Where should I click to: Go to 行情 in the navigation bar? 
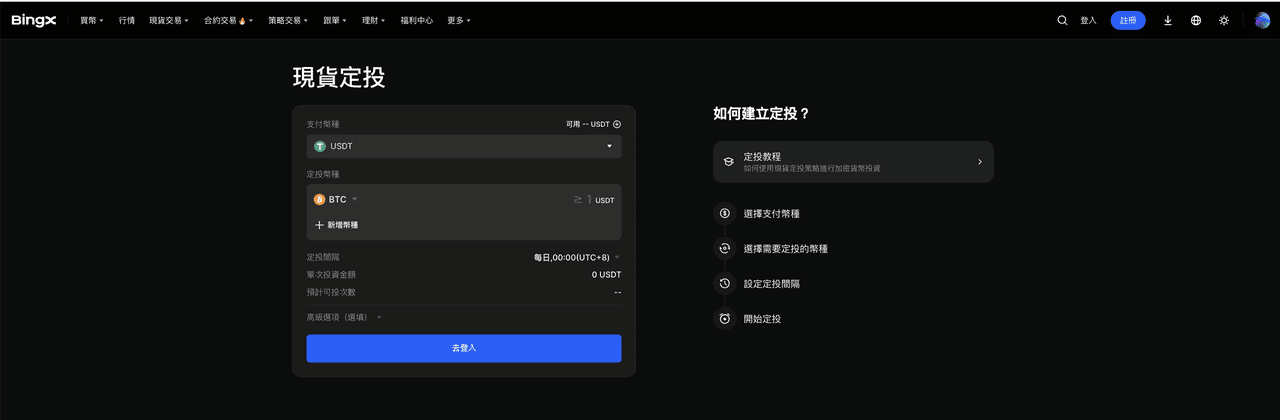click(126, 20)
